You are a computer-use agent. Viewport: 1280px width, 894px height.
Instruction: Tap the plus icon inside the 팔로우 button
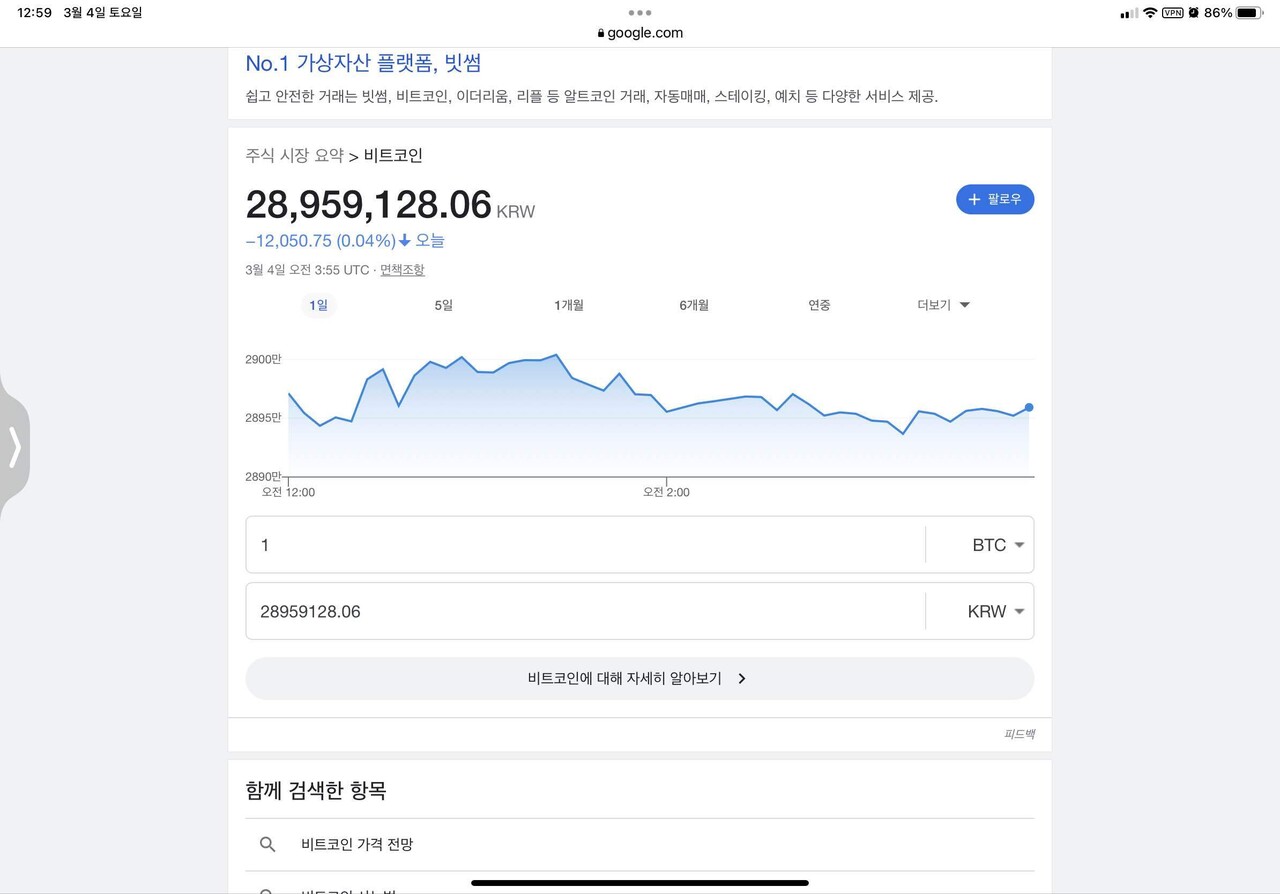(973, 199)
